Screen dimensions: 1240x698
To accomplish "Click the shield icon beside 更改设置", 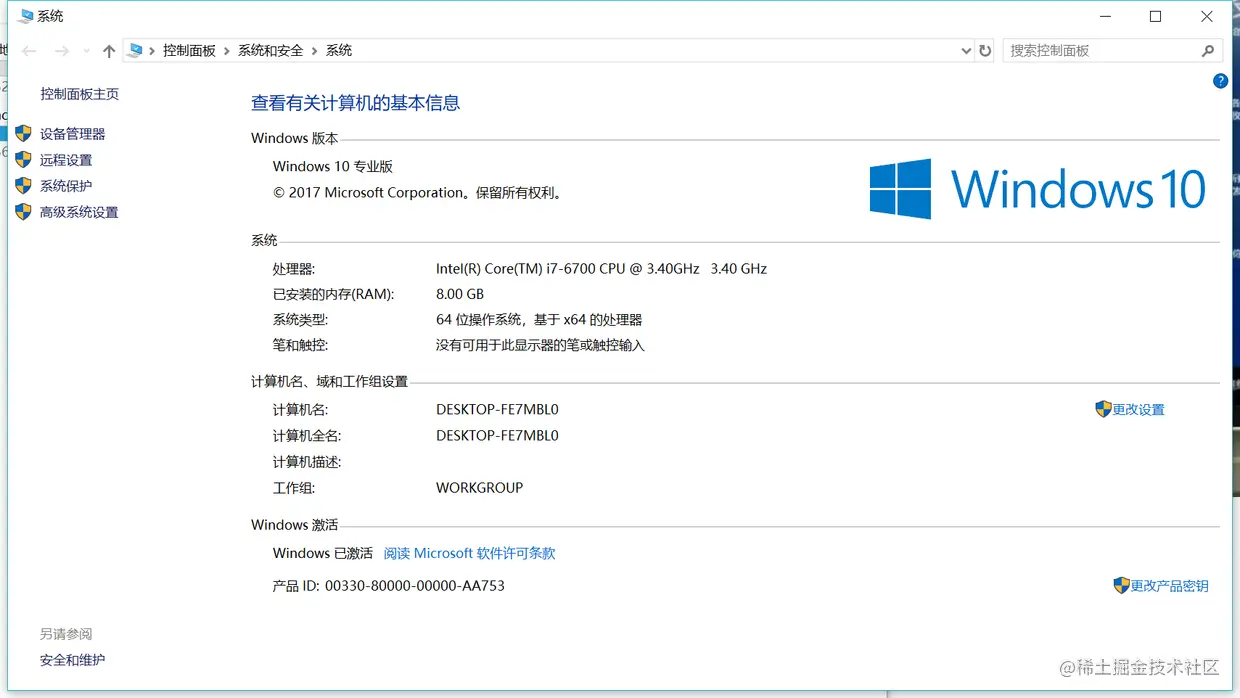I will pyautogui.click(x=1103, y=409).
